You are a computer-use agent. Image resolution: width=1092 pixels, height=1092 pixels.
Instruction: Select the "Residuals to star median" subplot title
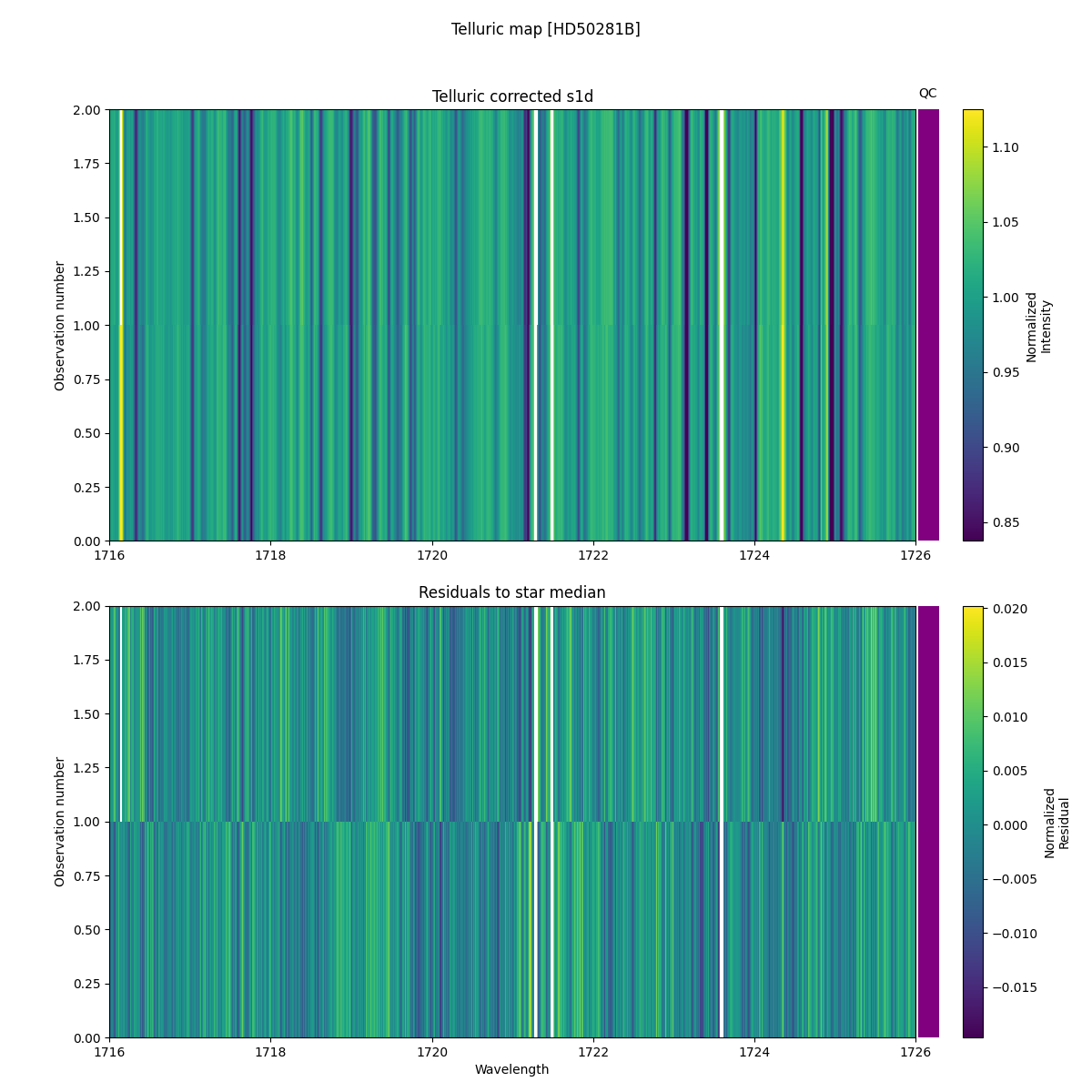[x=512, y=592]
